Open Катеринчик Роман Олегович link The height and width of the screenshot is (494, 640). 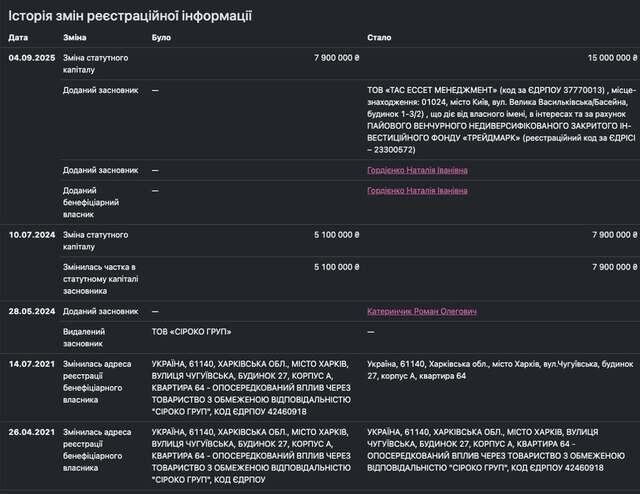tap(422, 312)
